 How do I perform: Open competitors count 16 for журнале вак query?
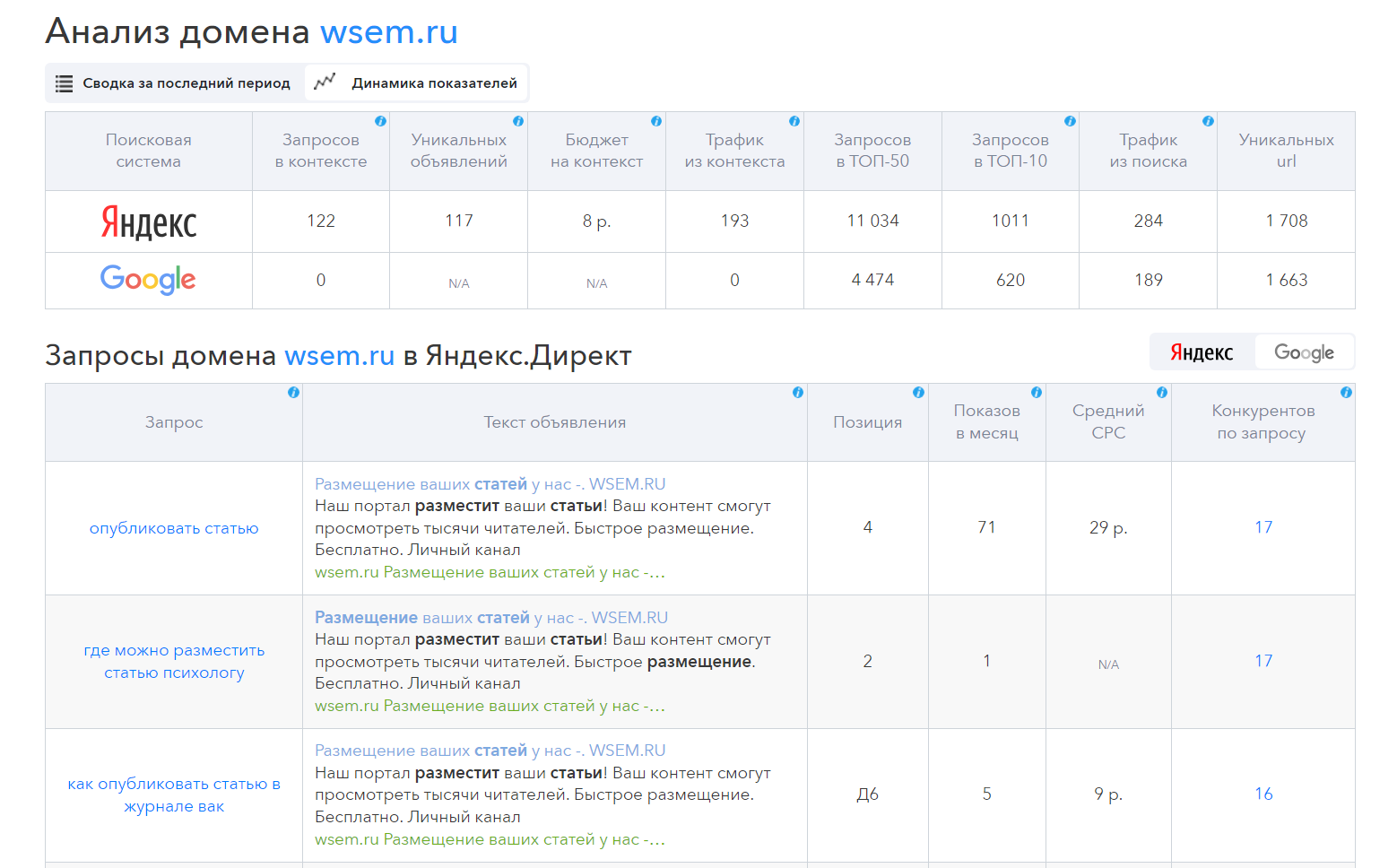click(1263, 794)
